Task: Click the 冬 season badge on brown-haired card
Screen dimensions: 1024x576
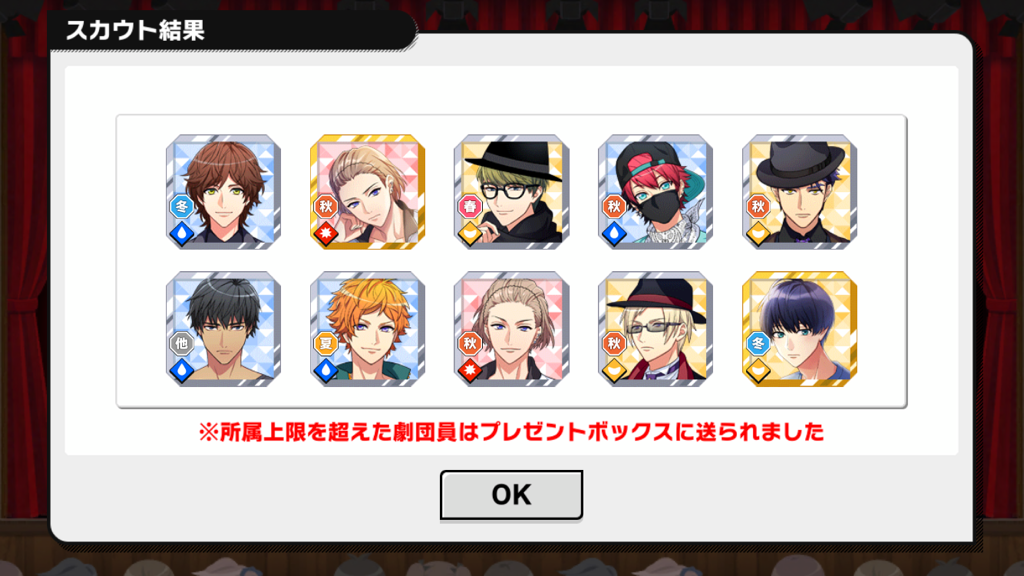Action: (x=182, y=207)
